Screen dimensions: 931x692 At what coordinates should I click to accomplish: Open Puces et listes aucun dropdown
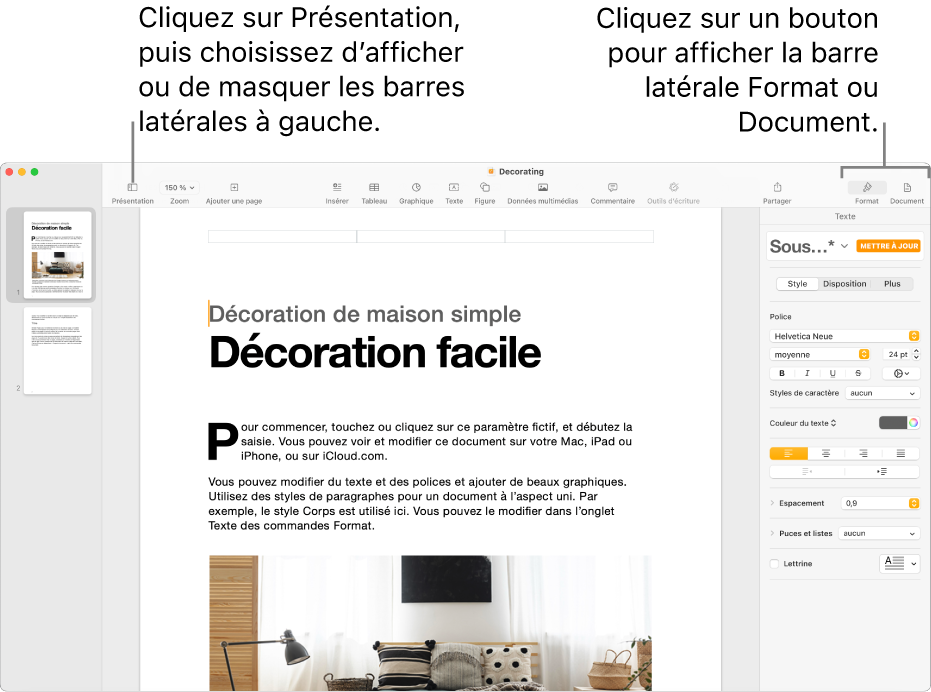point(879,533)
